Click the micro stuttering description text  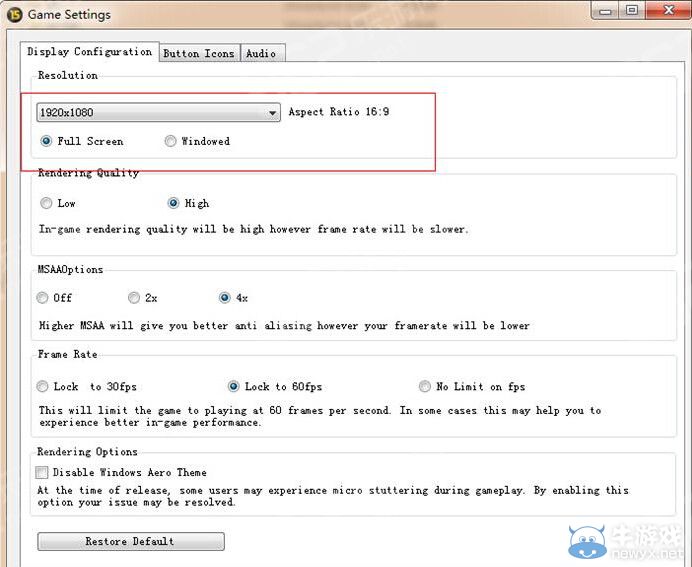[333, 496]
